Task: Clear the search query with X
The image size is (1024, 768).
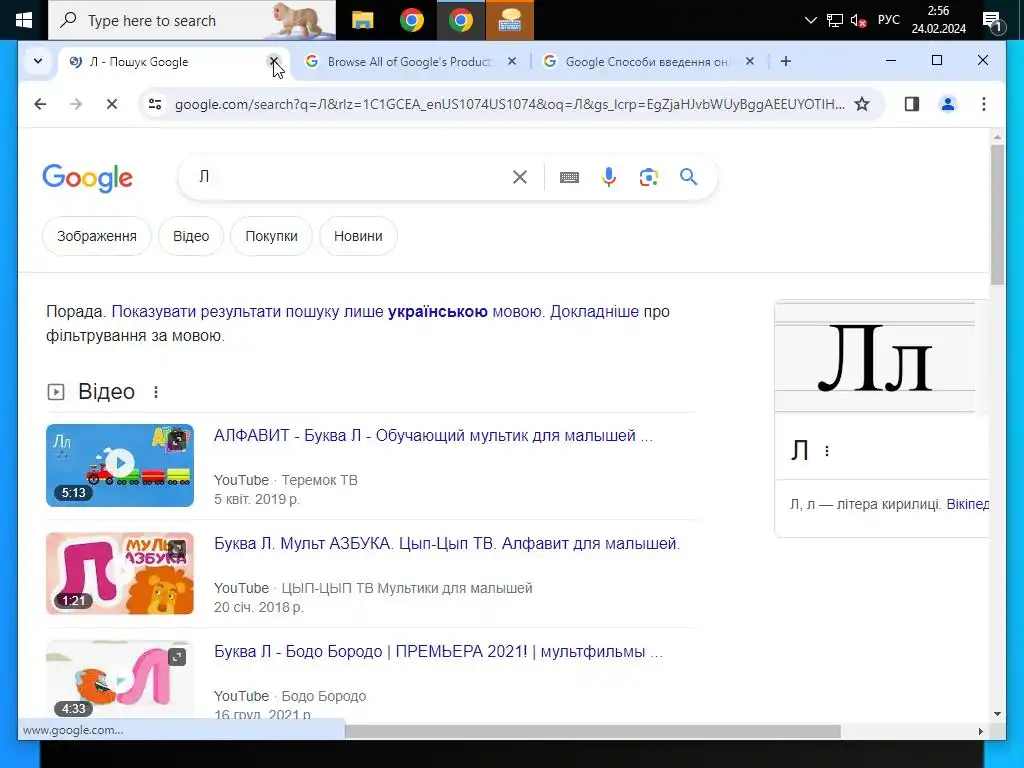Action: click(x=520, y=177)
